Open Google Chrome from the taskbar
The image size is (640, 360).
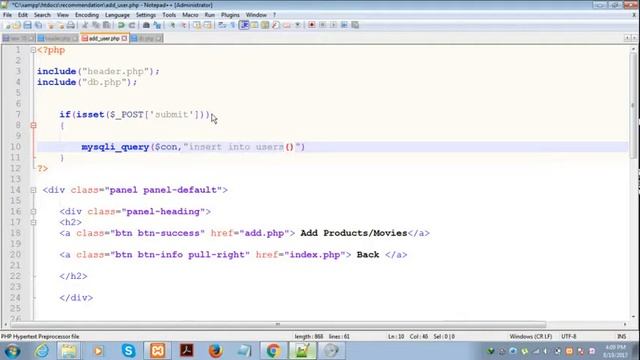tap(273, 351)
